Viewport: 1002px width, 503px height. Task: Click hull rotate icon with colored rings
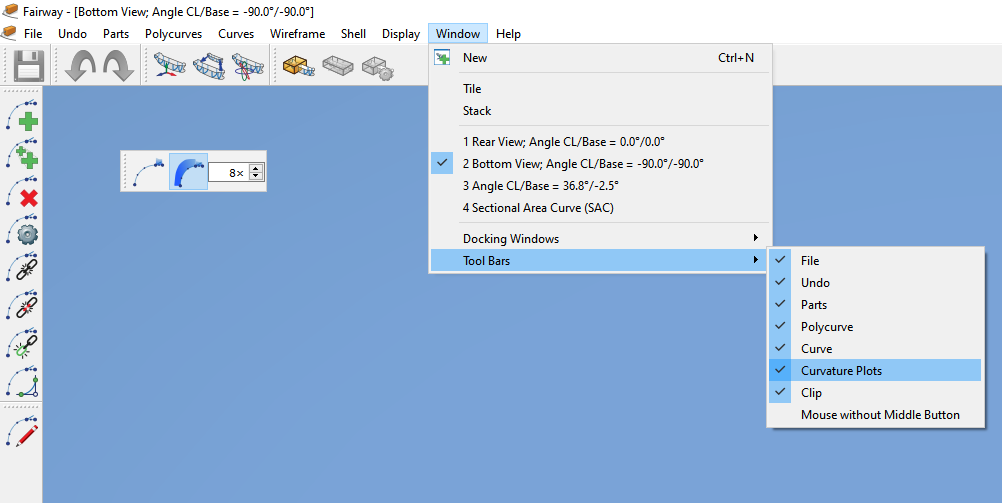pos(248,66)
